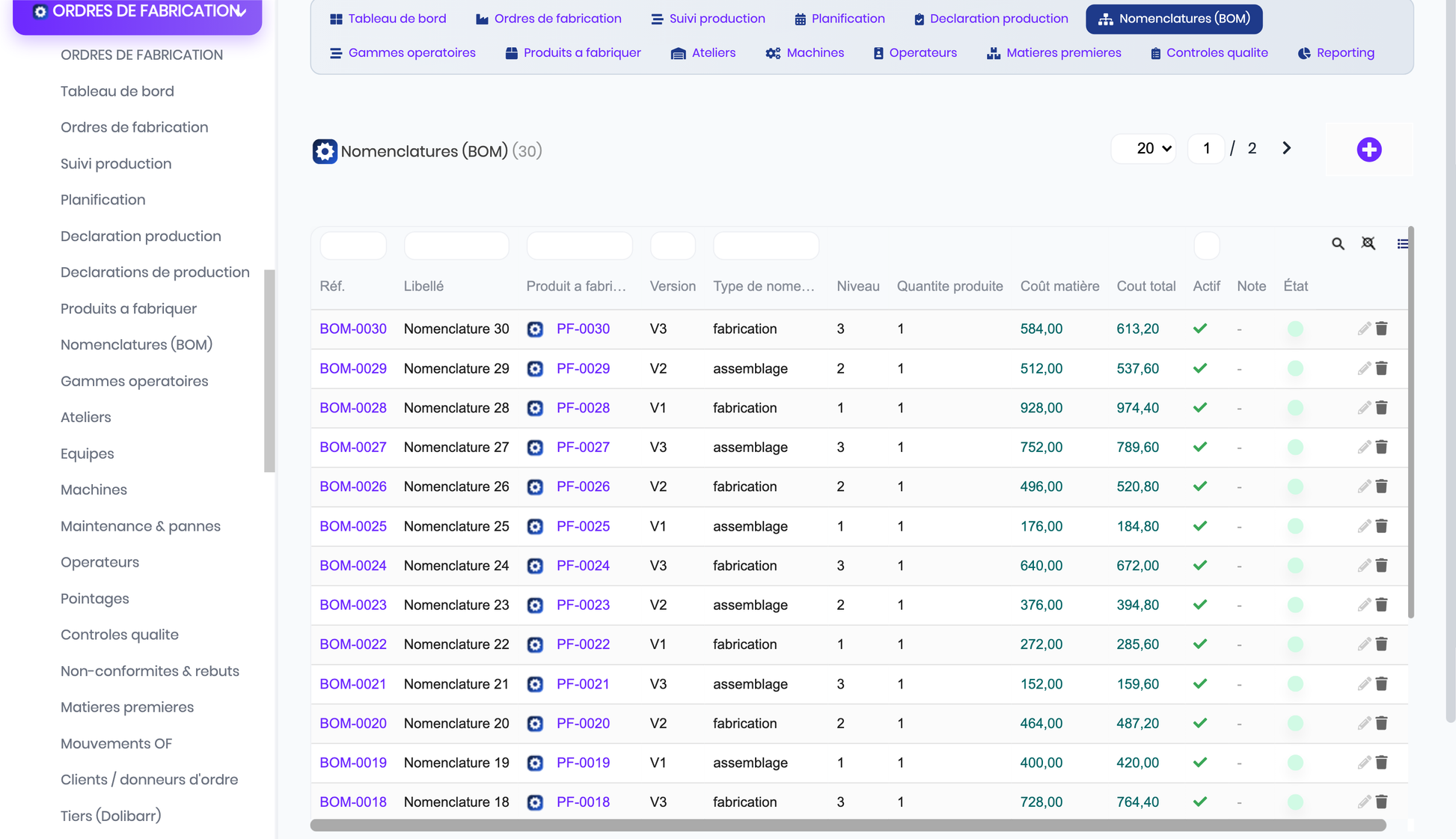
Task: Delete BOM-0030 with trash icon
Action: (x=1382, y=329)
